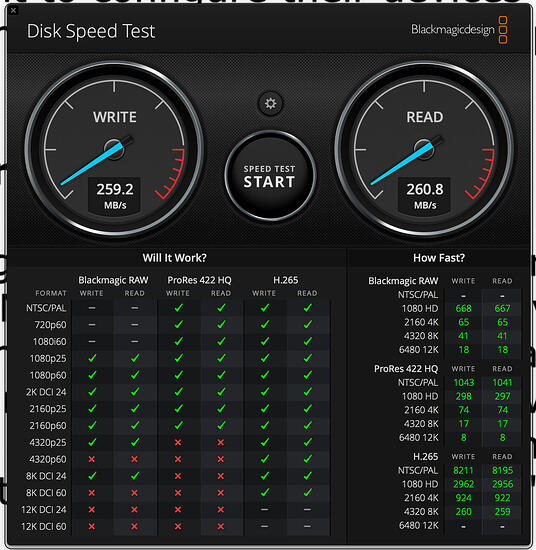Click ProRes 422 HQ header in Will It Work table

pyautogui.click(x=199, y=280)
